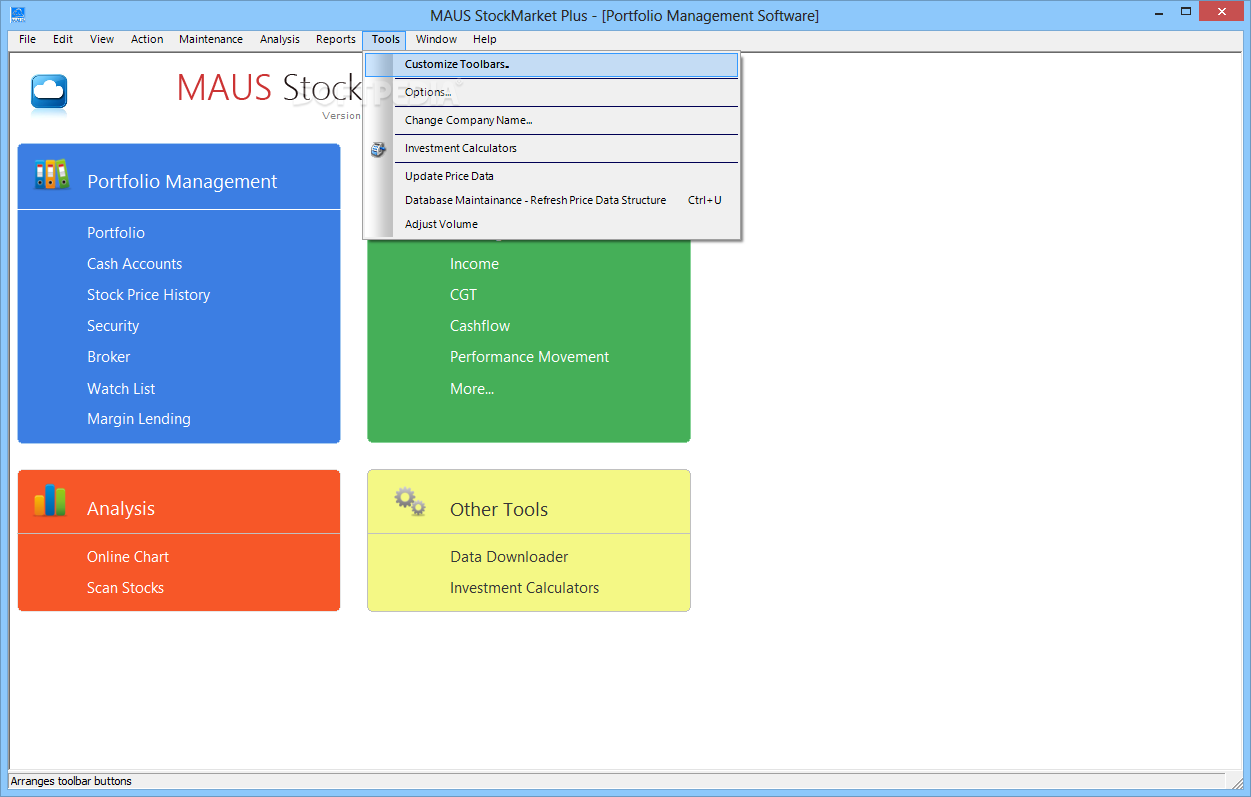1251x797 pixels.
Task: Choose Customize Toolbars from the Tools menu
Action: (x=551, y=65)
